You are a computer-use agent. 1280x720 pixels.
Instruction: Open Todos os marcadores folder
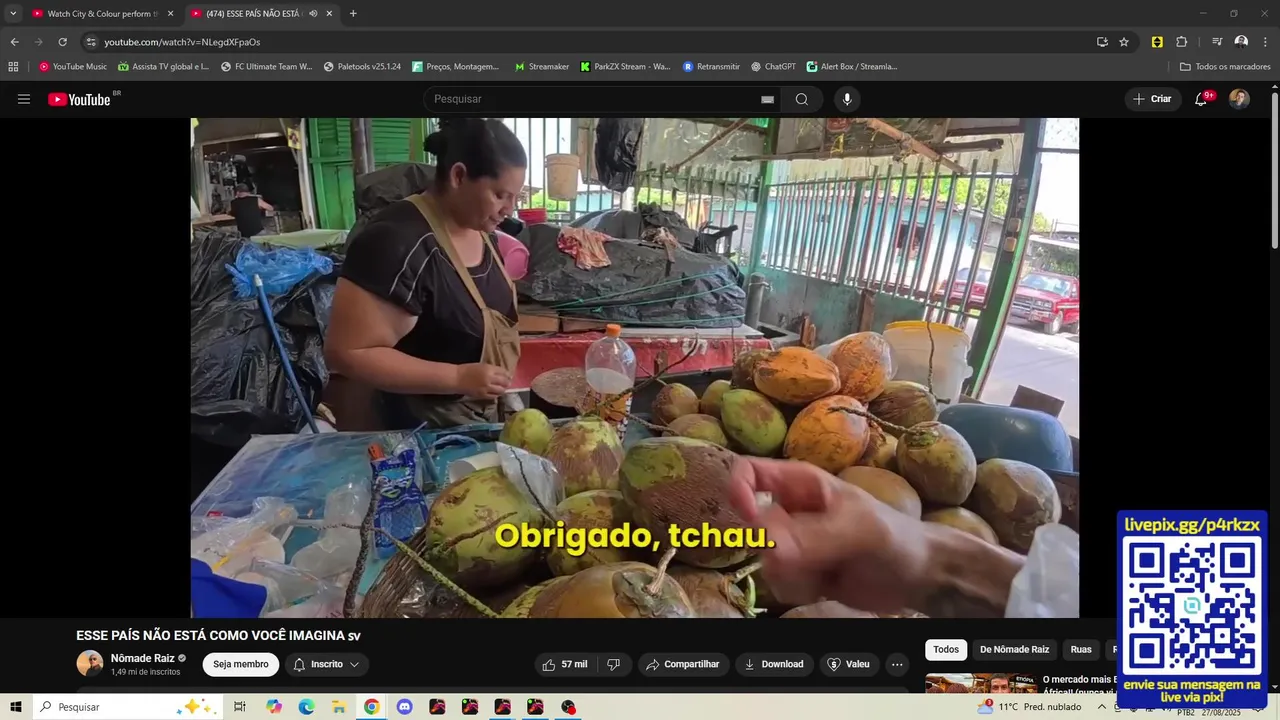1225,67
